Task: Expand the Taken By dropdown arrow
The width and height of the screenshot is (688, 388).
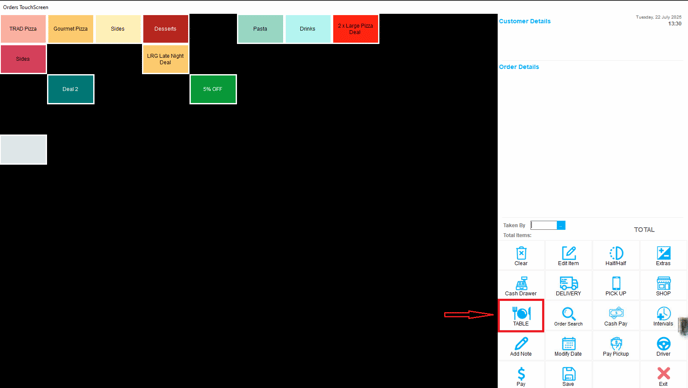Action: point(561,225)
